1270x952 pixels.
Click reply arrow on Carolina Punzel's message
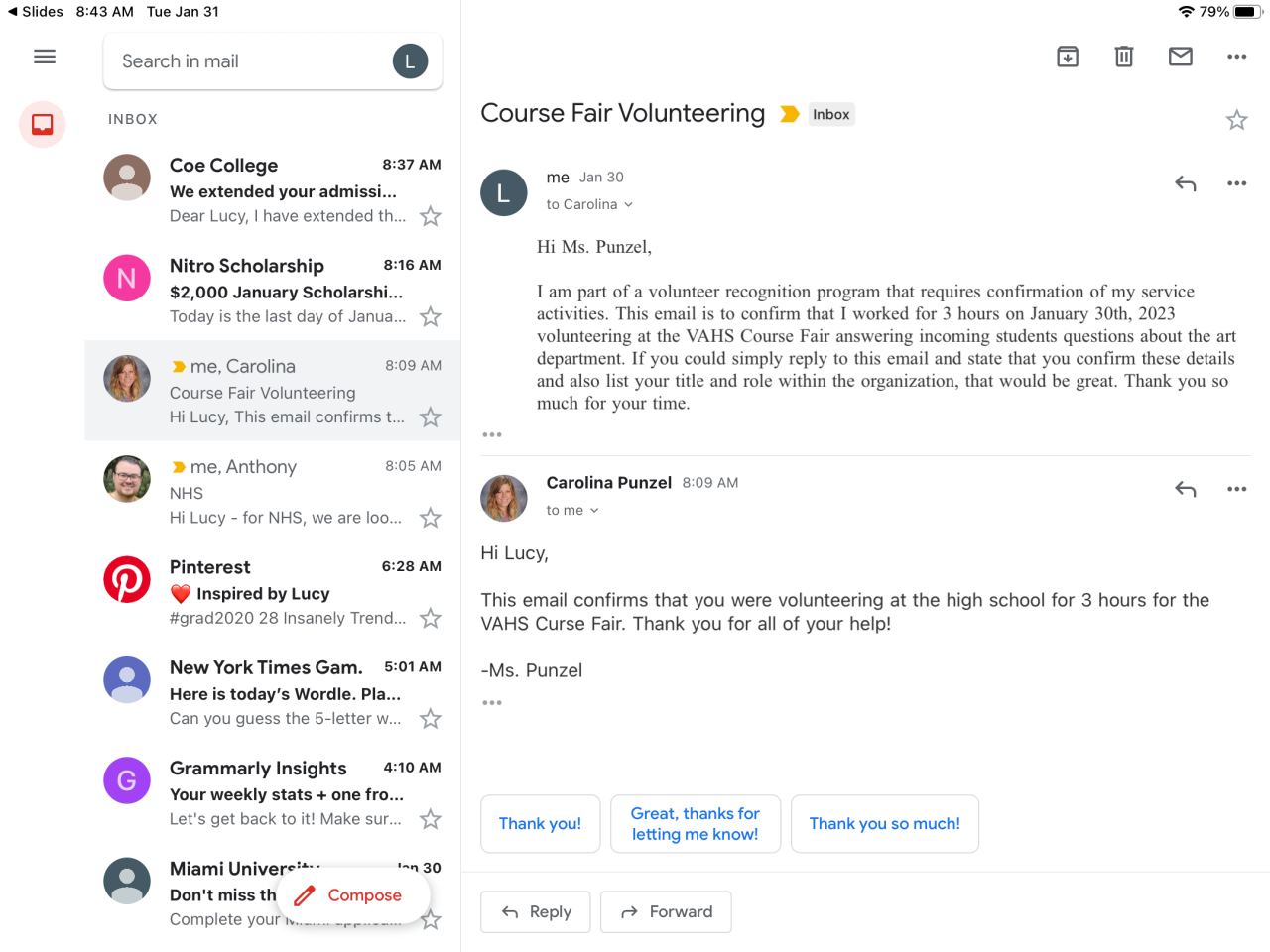click(1186, 489)
